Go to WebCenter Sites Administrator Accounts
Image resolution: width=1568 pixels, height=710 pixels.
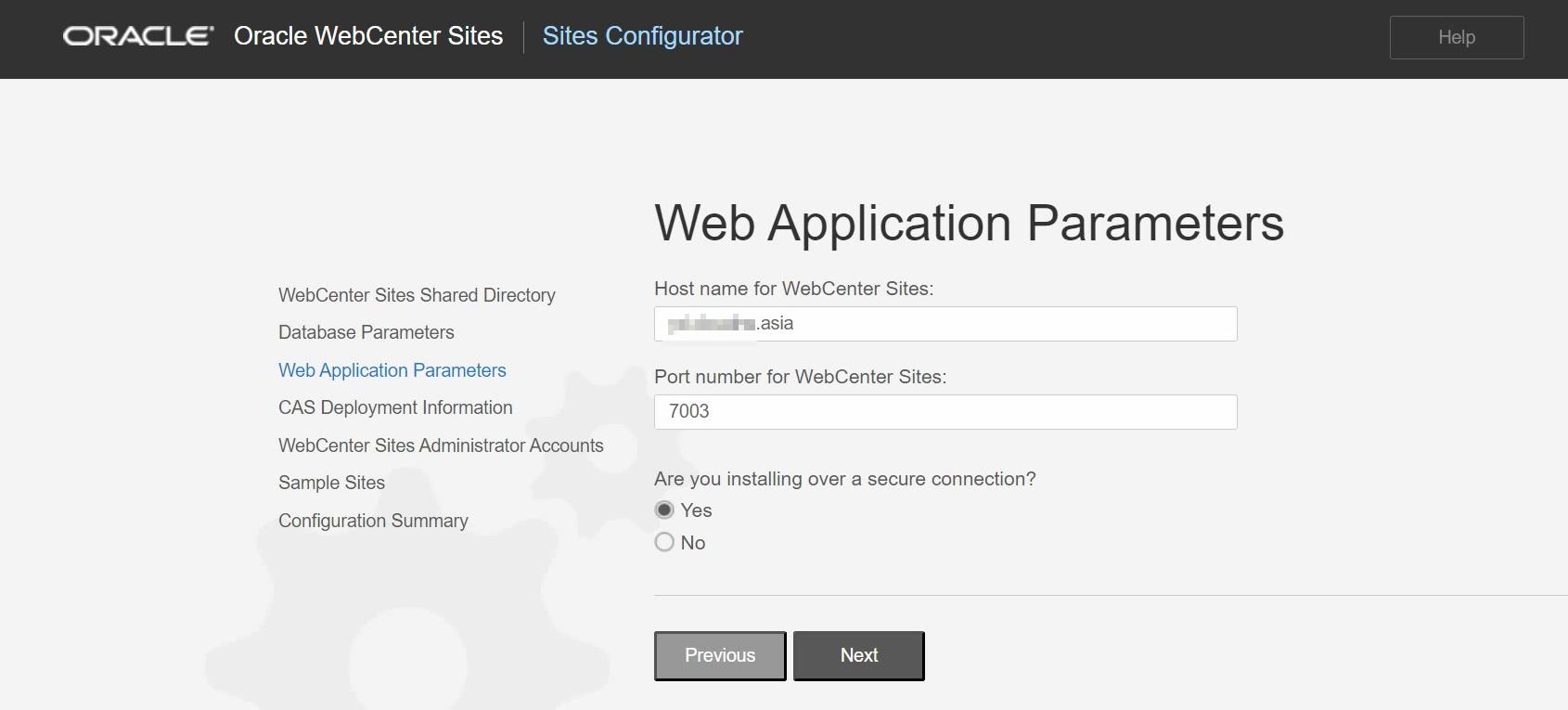441,445
